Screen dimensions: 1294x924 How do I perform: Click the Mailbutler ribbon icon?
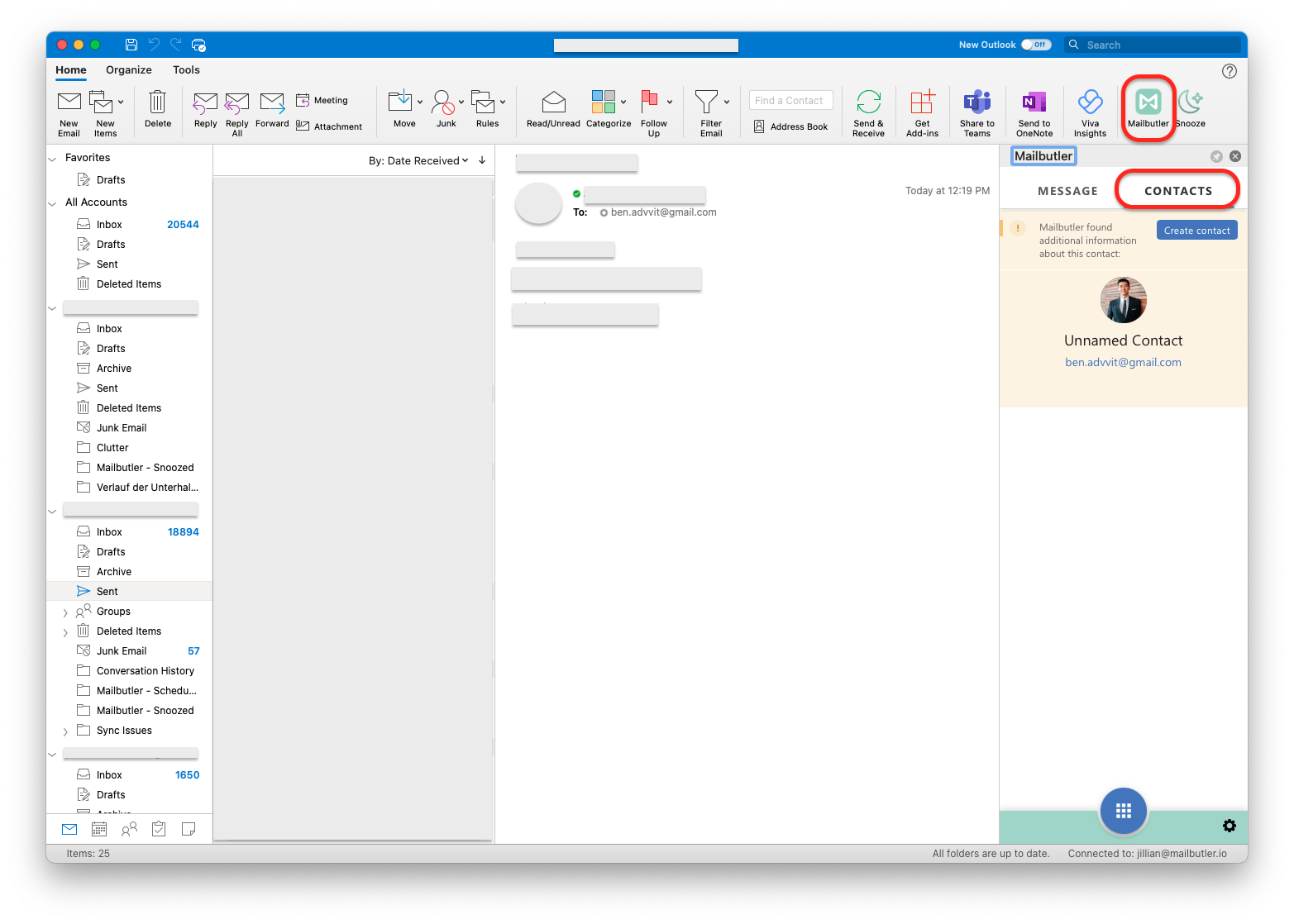pyautogui.click(x=1148, y=102)
